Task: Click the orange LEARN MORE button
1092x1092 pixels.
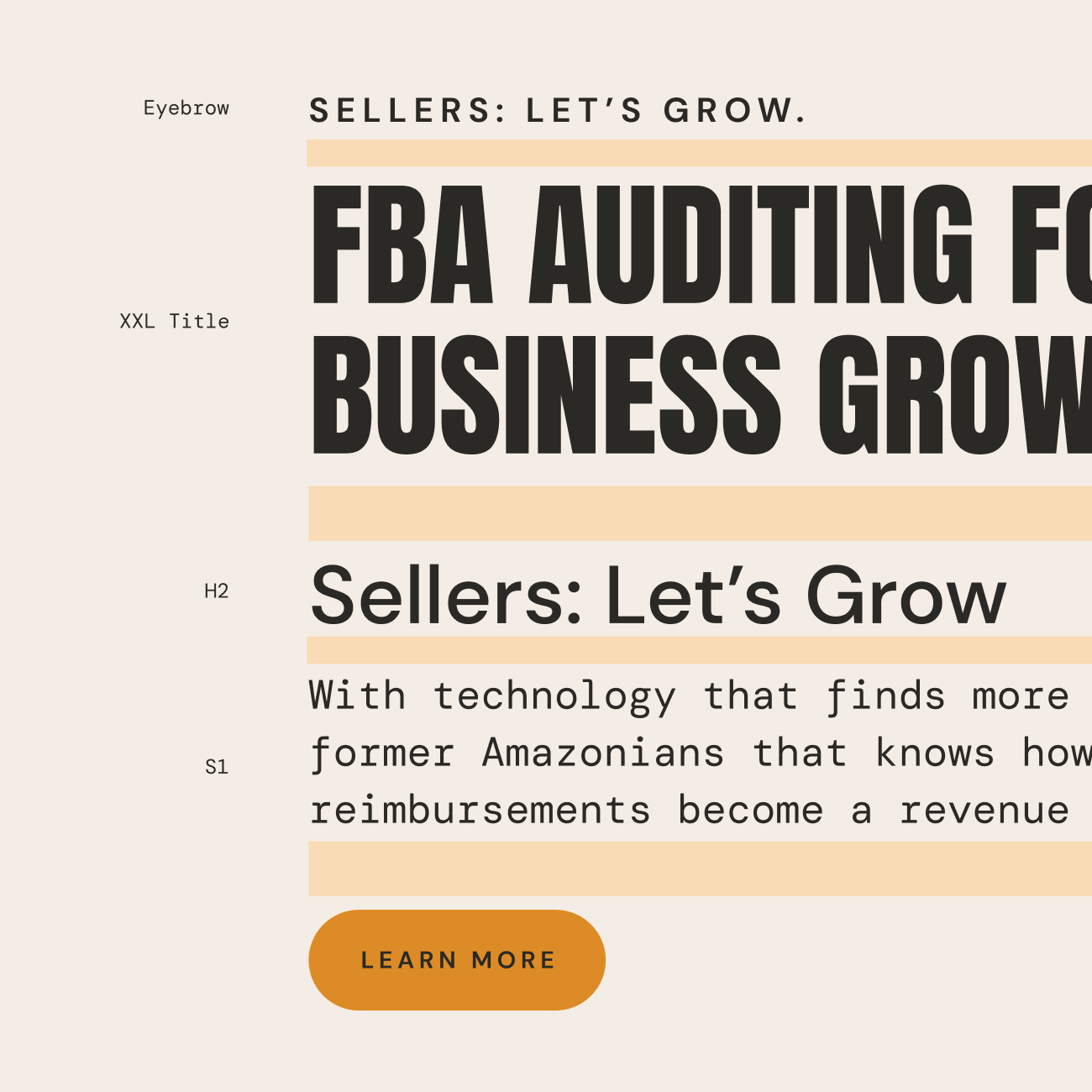Action: point(457,959)
